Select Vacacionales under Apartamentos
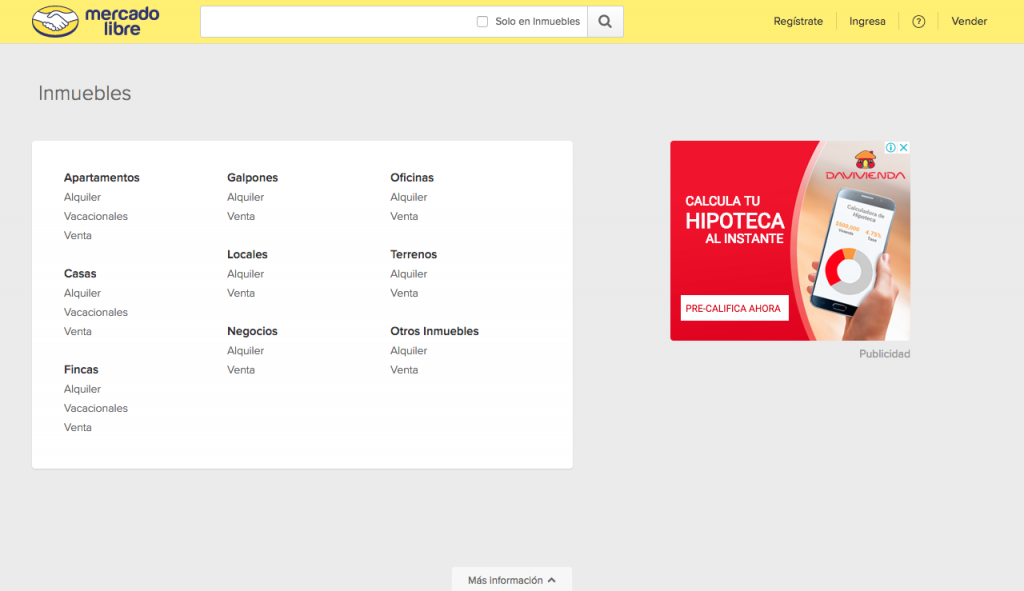Image resolution: width=1024 pixels, height=591 pixels. (96, 216)
